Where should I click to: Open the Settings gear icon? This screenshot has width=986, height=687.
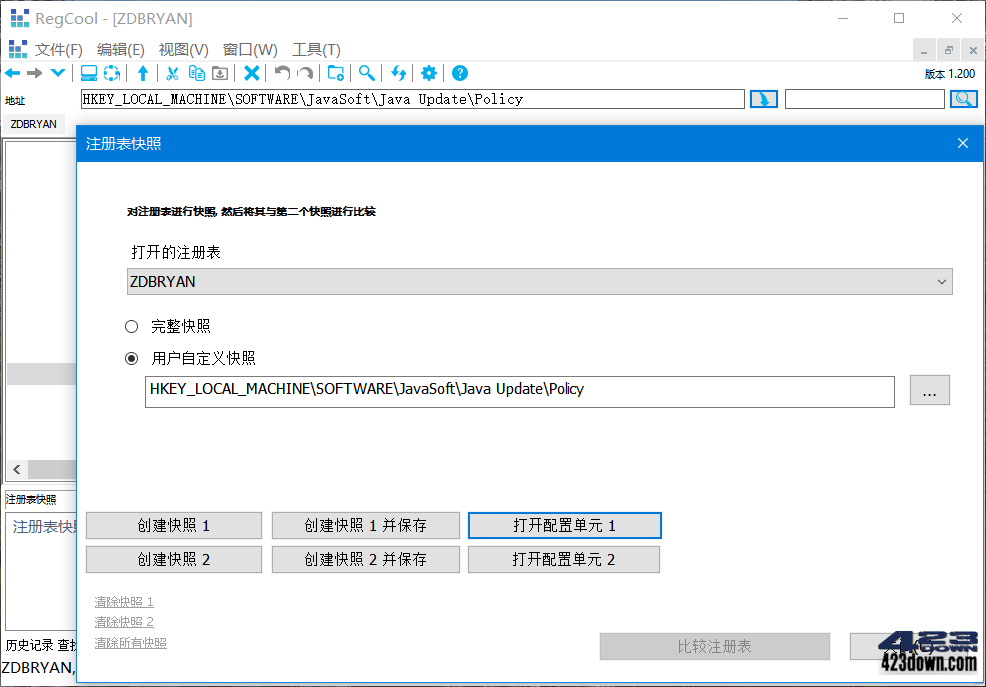point(428,72)
